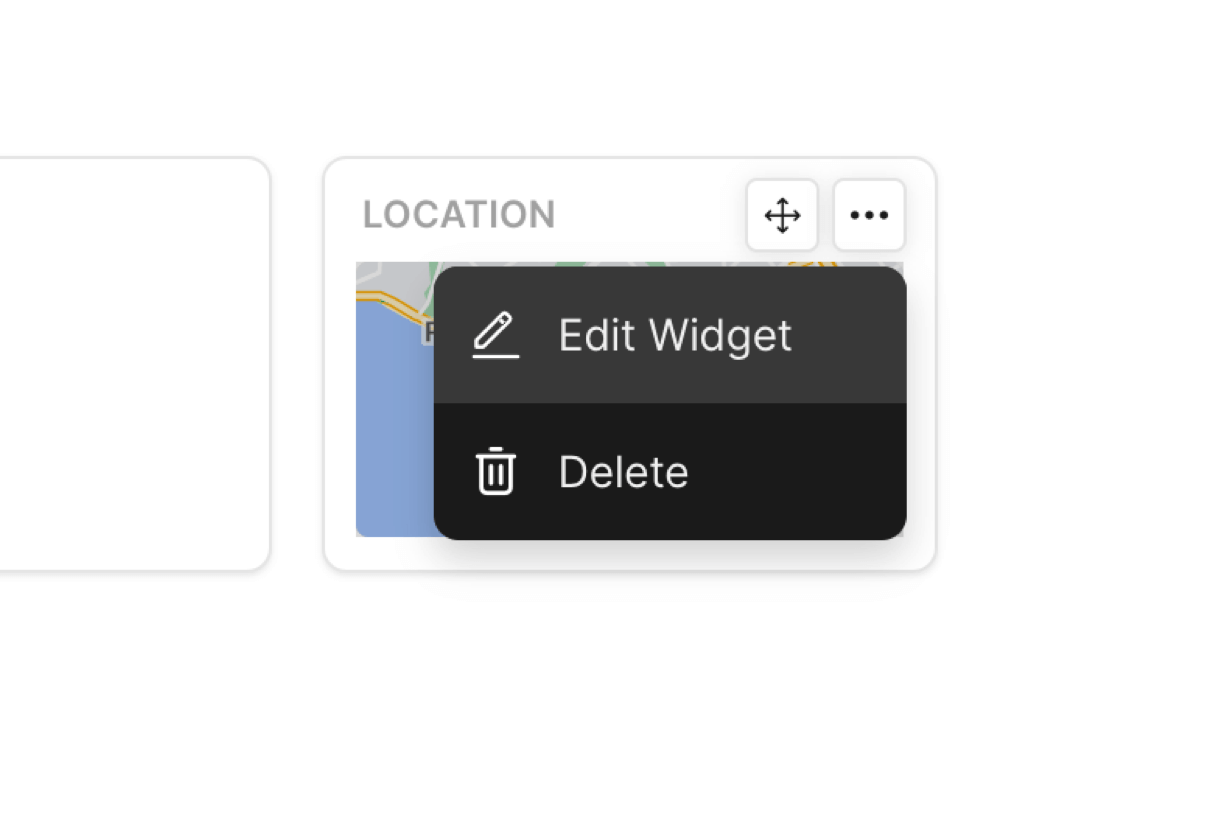Remove the Location widget using the trash icon
Image resolution: width=1230 pixels, height=837 pixels.
coord(495,471)
